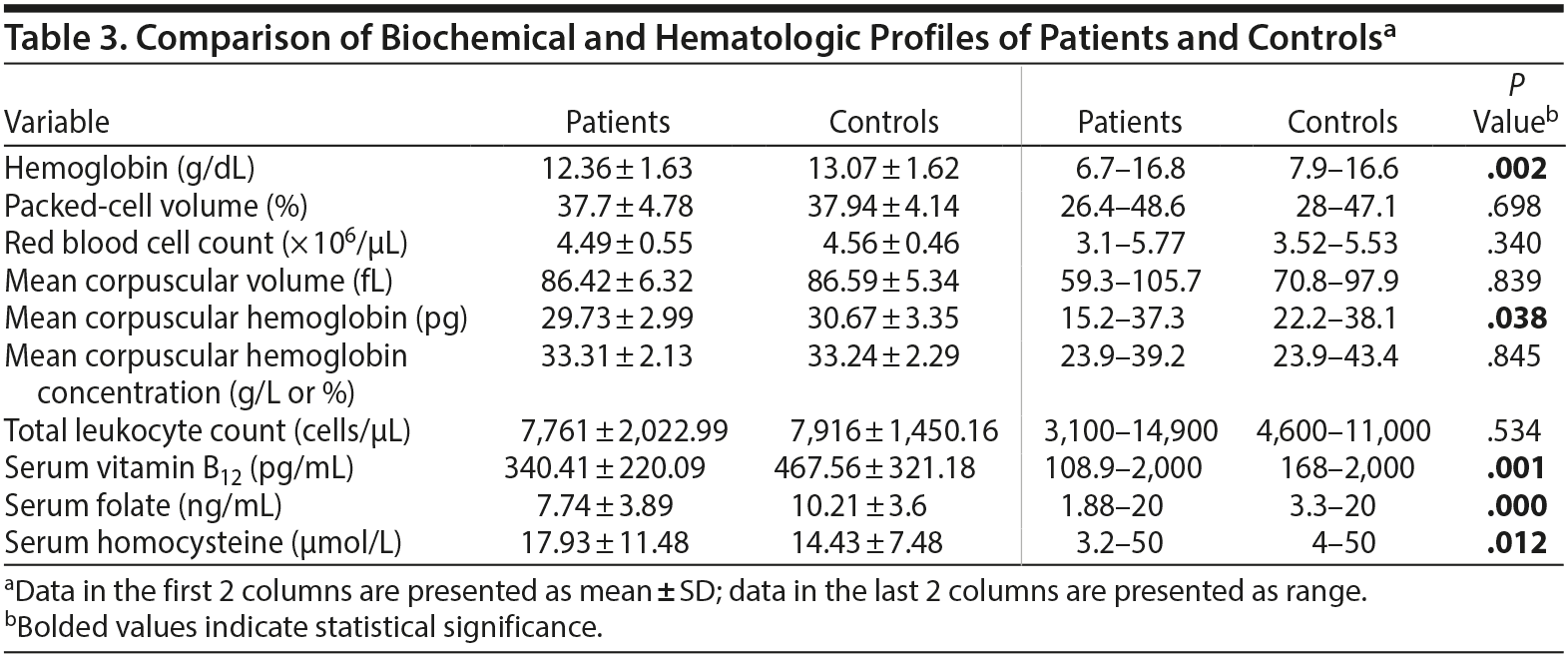Image resolution: width=1568 pixels, height=658 pixels.
Task: Click the 'Total leukocyte count (cells/µL)' label
Action: (x=208, y=430)
